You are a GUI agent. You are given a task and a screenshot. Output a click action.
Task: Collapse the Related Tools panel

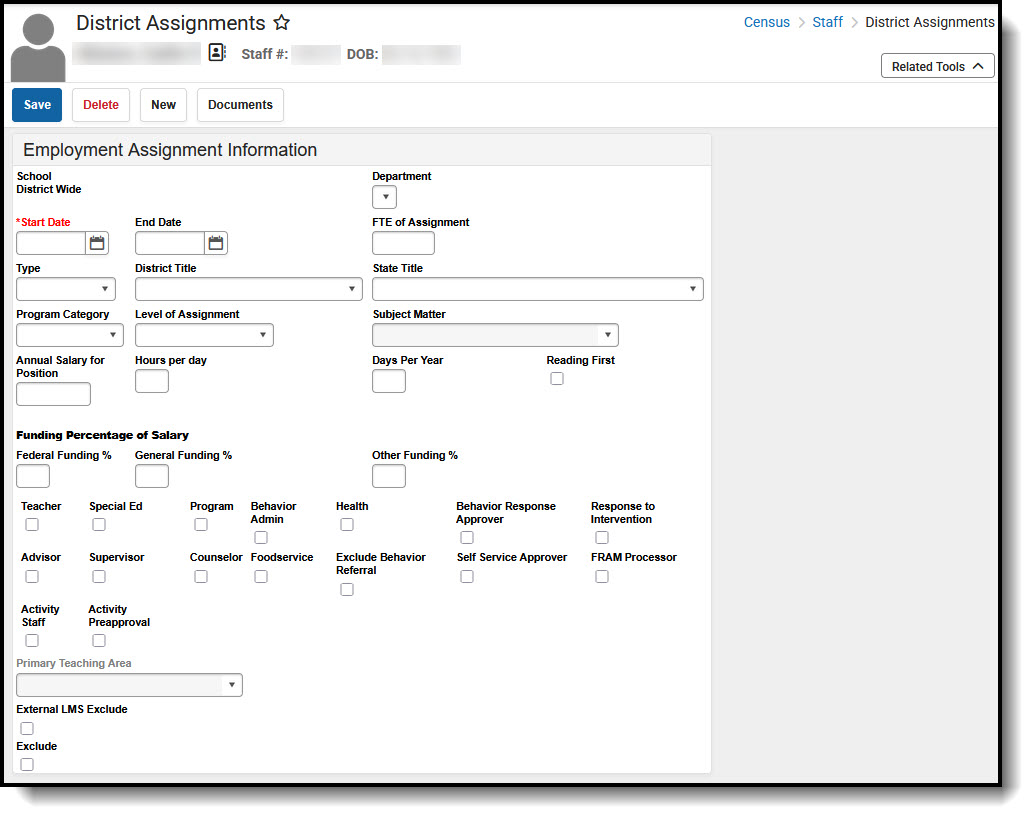(x=937, y=65)
